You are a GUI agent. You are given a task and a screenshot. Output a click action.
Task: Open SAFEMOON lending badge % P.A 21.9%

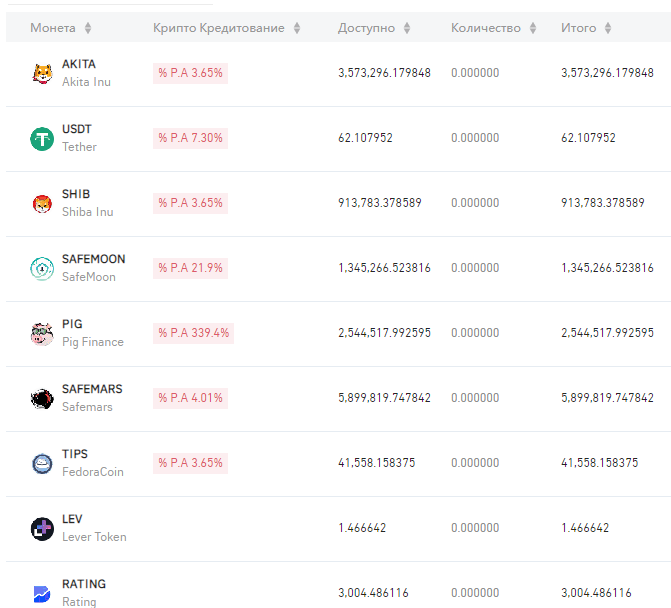click(x=190, y=268)
